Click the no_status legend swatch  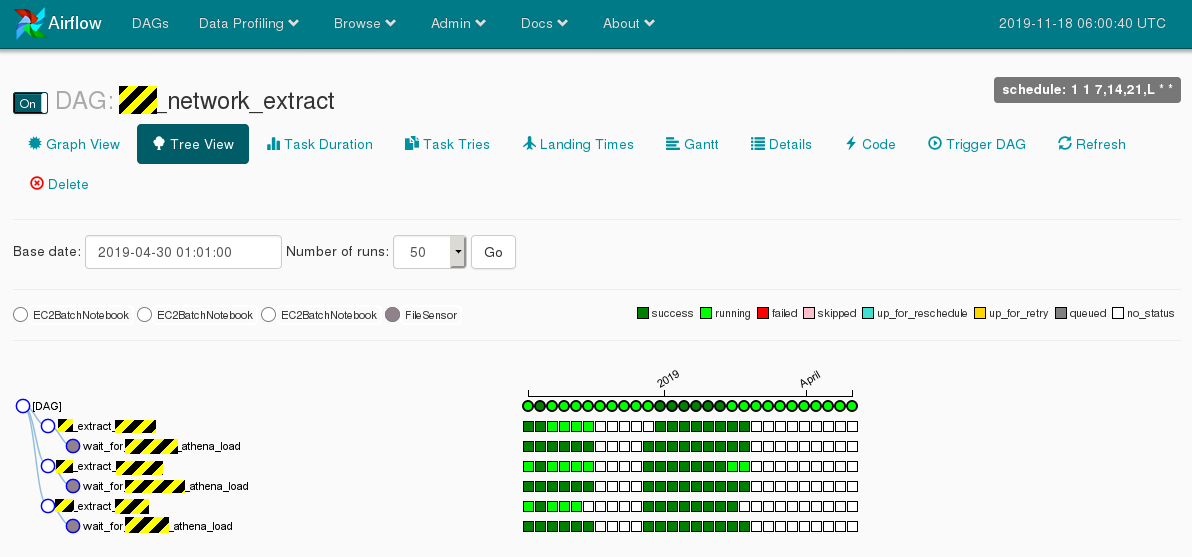coord(1118,313)
